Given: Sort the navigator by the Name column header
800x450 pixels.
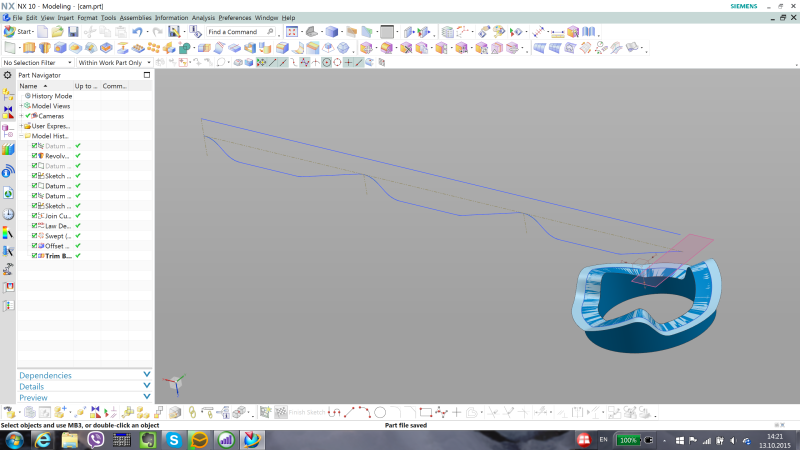Looking at the screenshot, I should pyautogui.click(x=45, y=86).
